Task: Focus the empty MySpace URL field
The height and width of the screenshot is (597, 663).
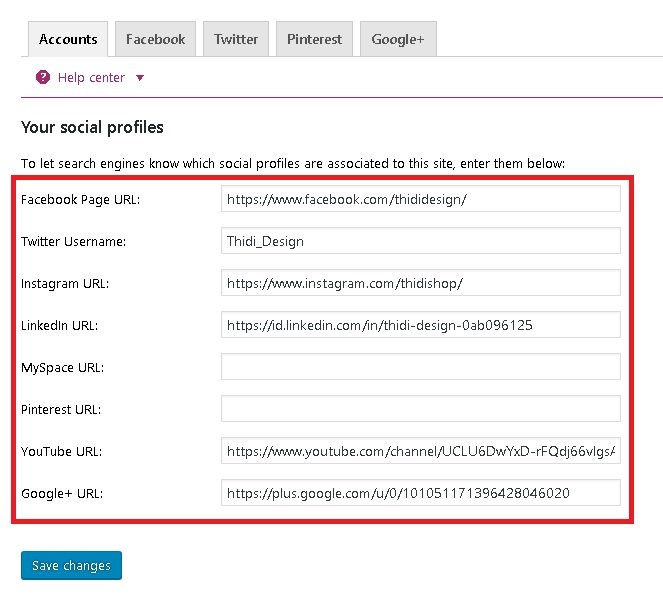Action: pyautogui.click(x=420, y=367)
